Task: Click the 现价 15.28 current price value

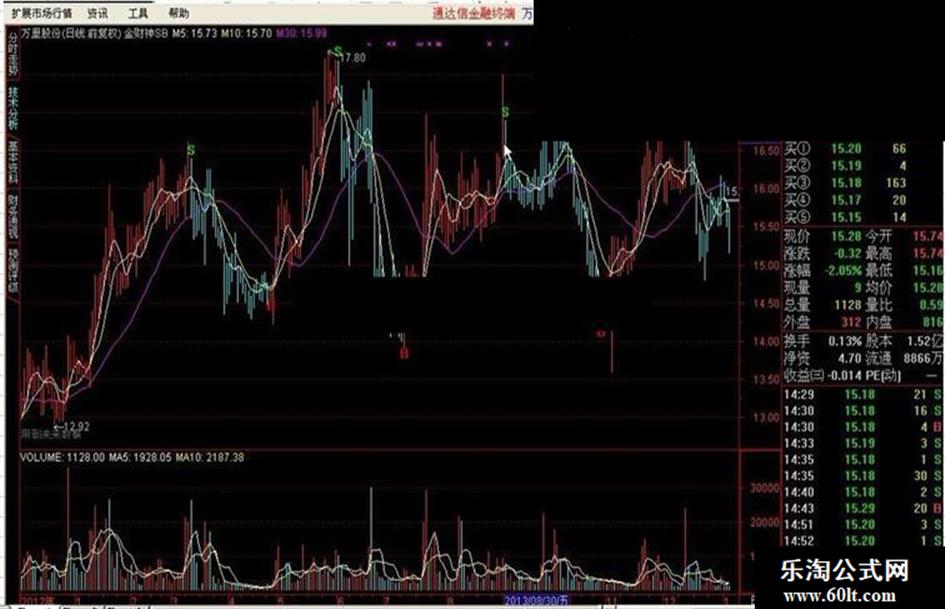Action: click(846, 236)
